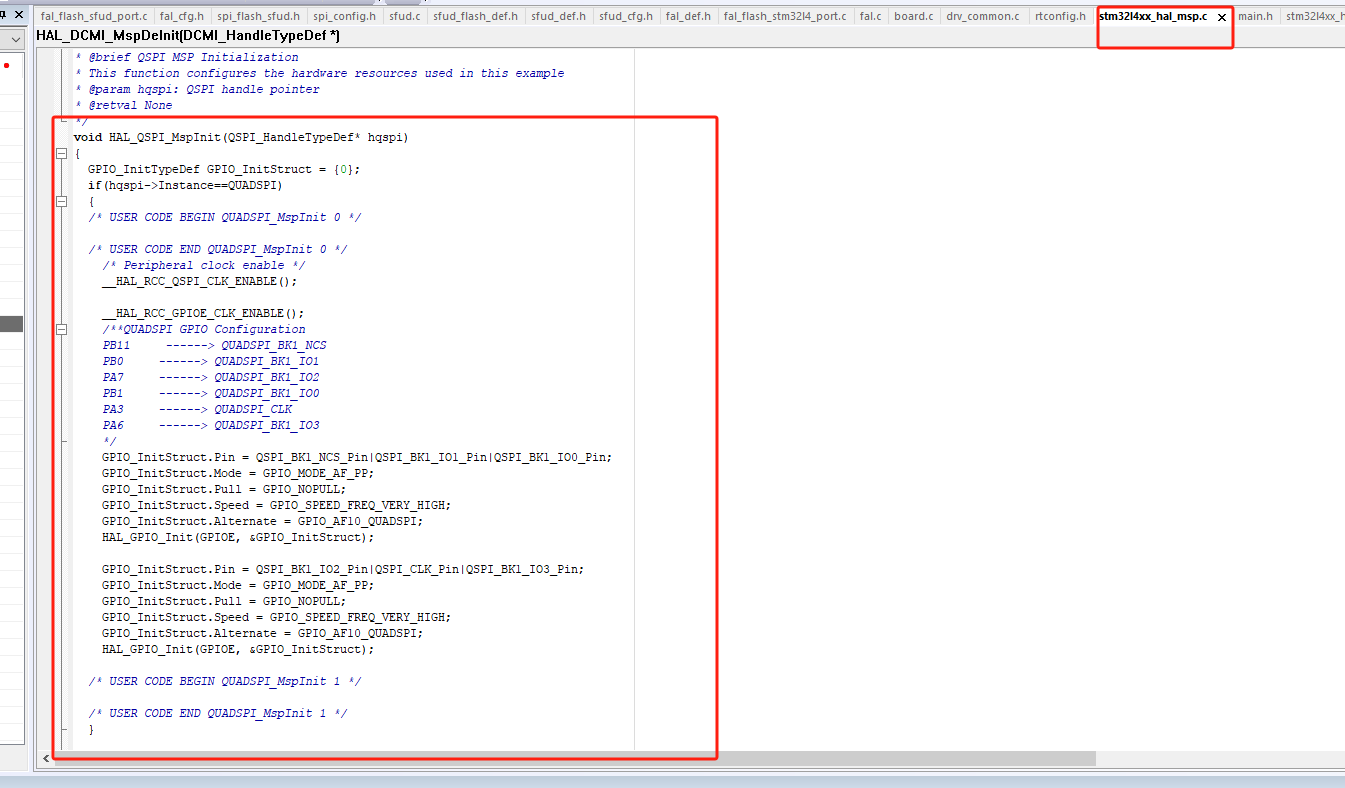
Task: Open the spi_flash_sfud.h tab
Action: coord(258,16)
